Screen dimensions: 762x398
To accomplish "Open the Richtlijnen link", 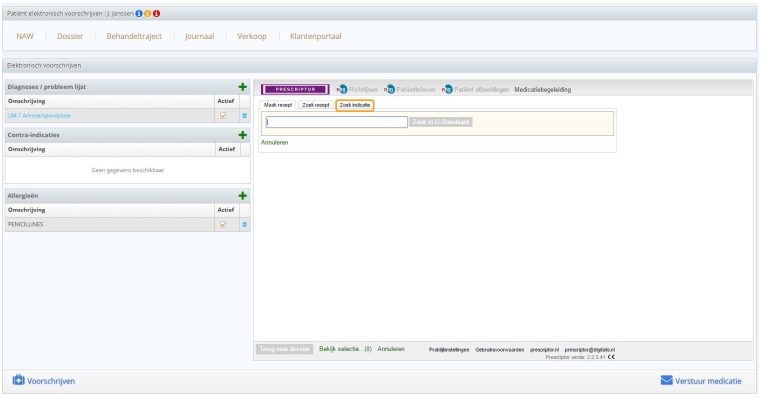I will (x=363, y=89).
